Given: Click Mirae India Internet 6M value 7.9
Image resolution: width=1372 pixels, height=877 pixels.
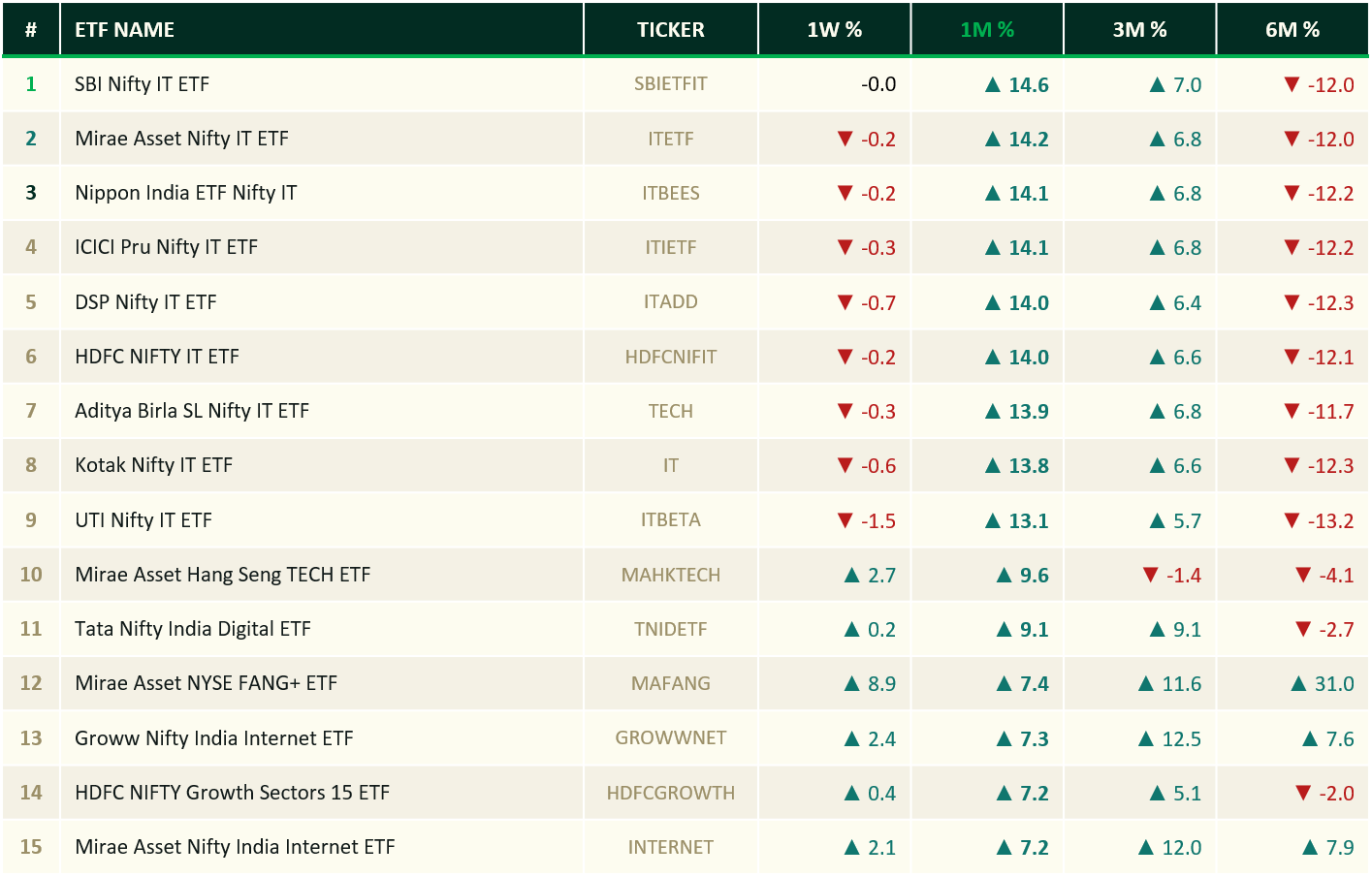Looking at the screenshot, I should [x=1327, y=847].
